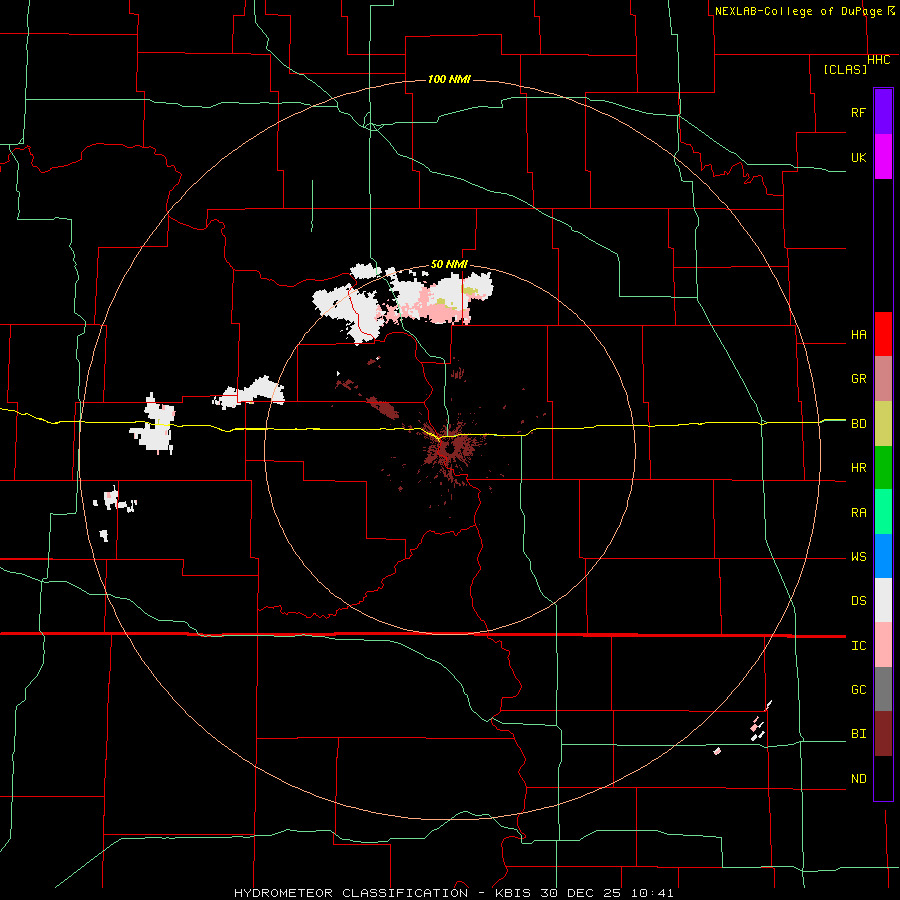The height and width of the screenshot is (900, 900).
Task: Click the HR green legend swatch
Action: click(883, 467)
